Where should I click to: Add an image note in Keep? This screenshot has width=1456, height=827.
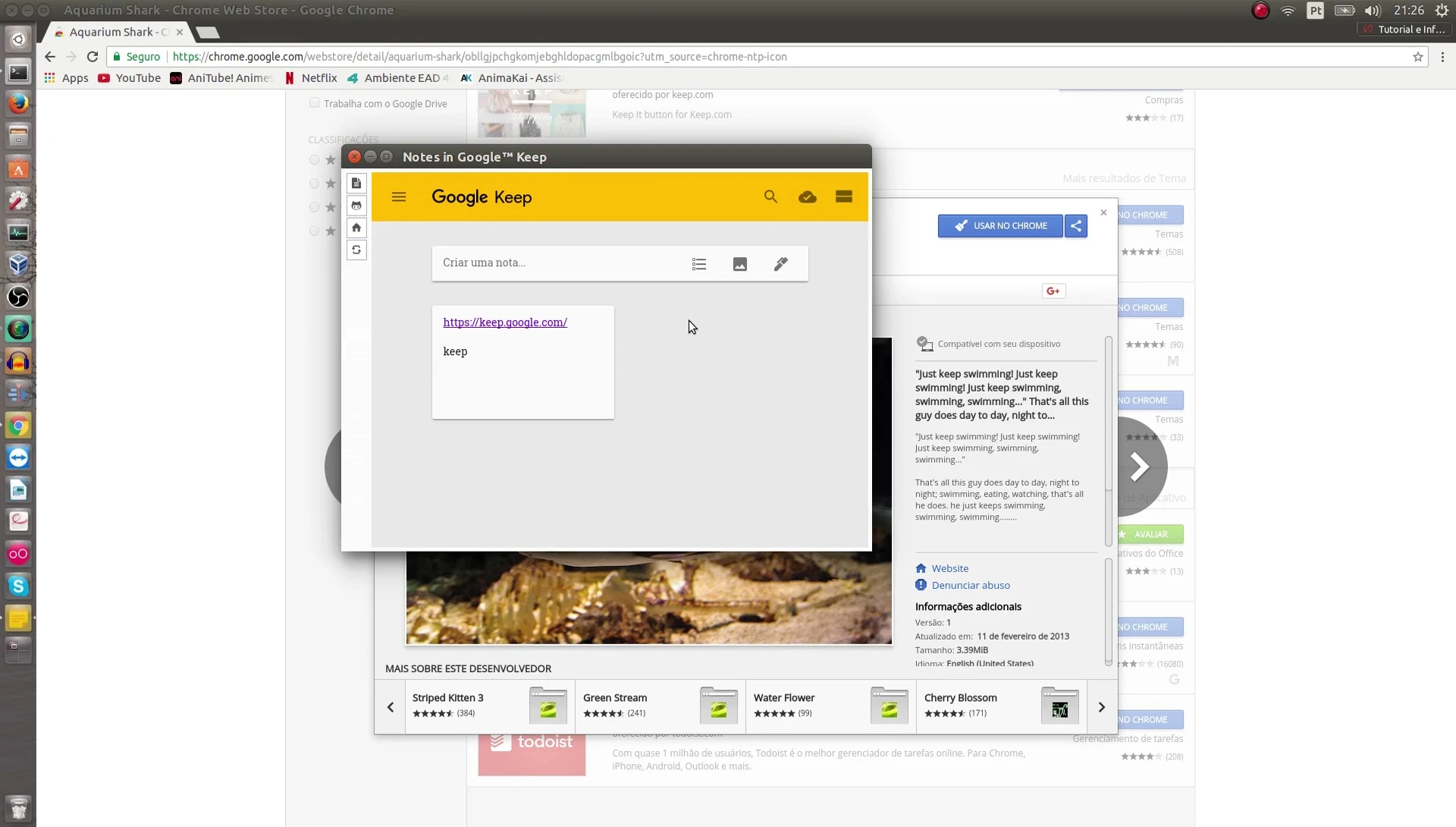pyautogui.click(x=740, y=264)
